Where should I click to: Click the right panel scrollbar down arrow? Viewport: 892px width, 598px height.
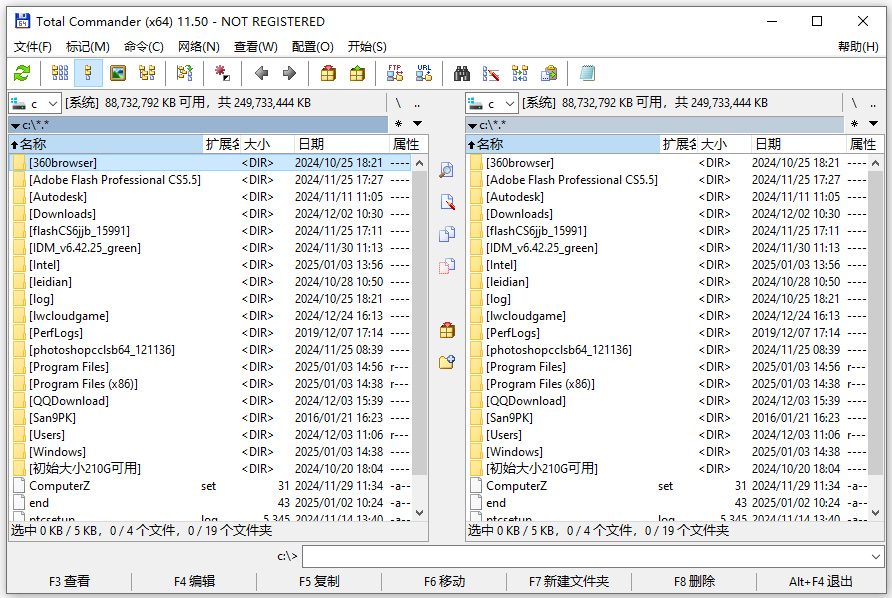(876, 513)
